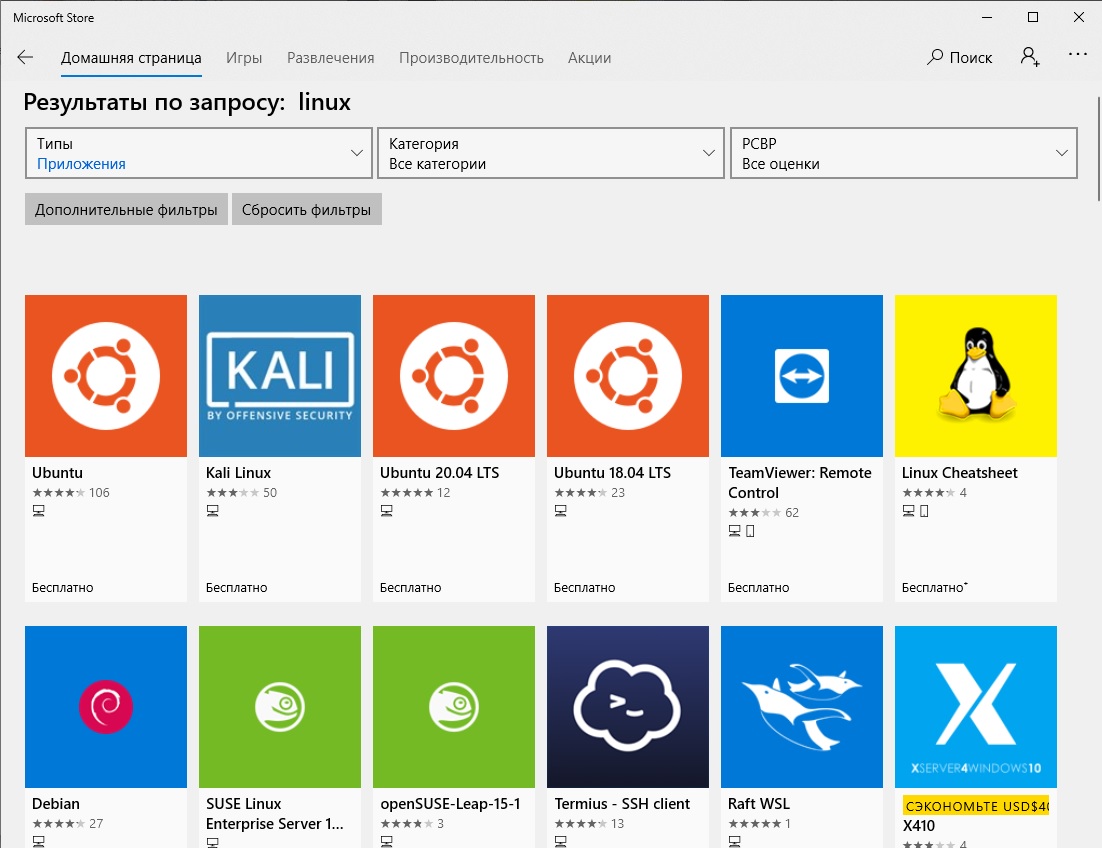
Task: Open the Kali Linux title link
Action: (238, 473)
